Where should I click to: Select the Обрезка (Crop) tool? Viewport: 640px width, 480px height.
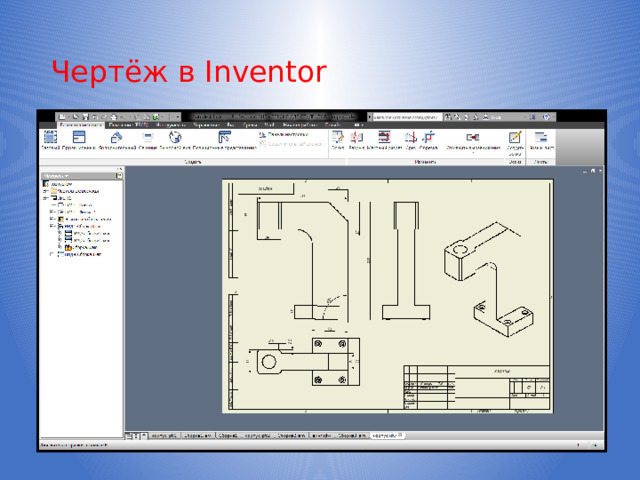[x=429, y=140]
